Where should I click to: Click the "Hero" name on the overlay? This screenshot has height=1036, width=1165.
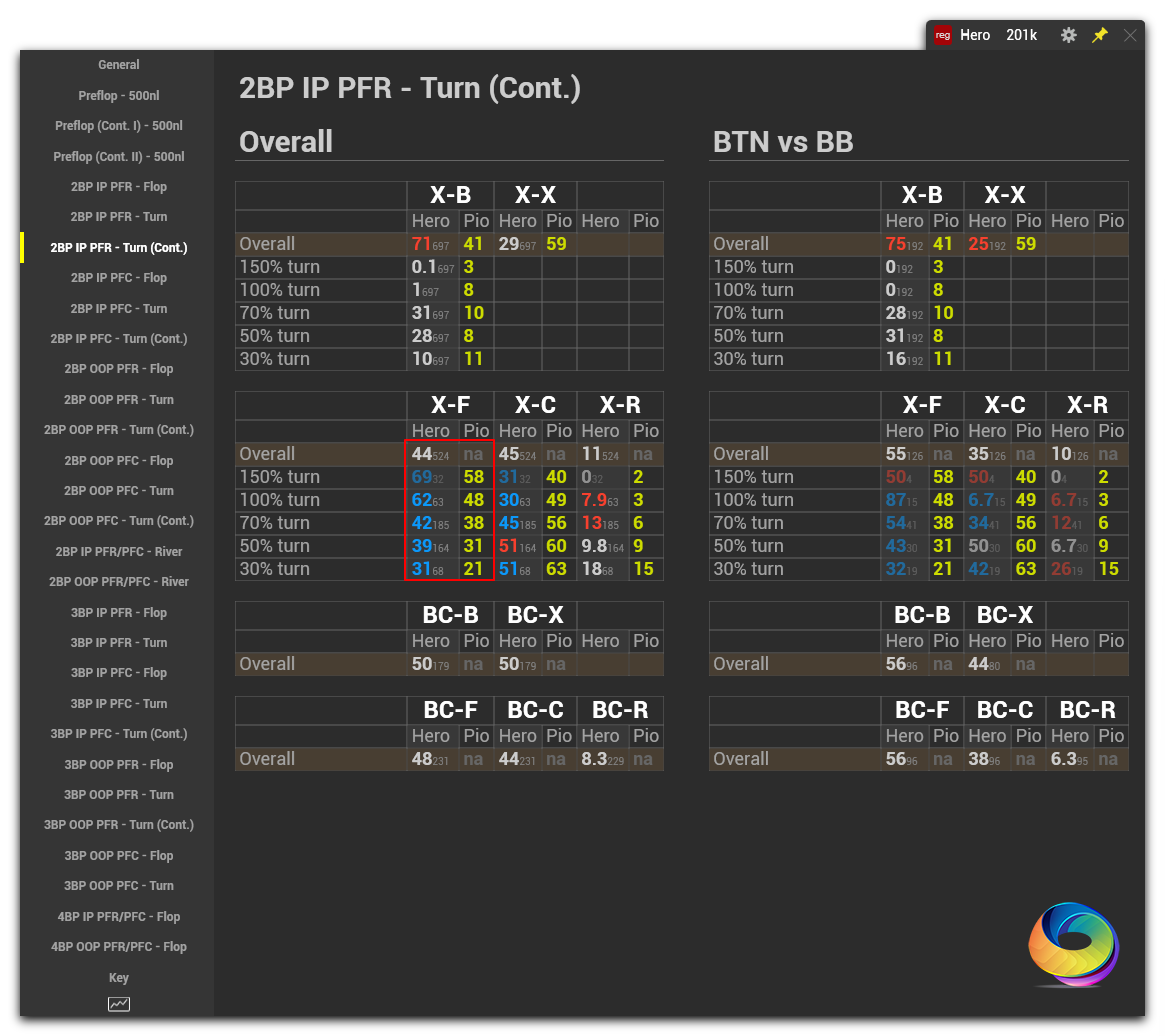click(x=975, y=34)
